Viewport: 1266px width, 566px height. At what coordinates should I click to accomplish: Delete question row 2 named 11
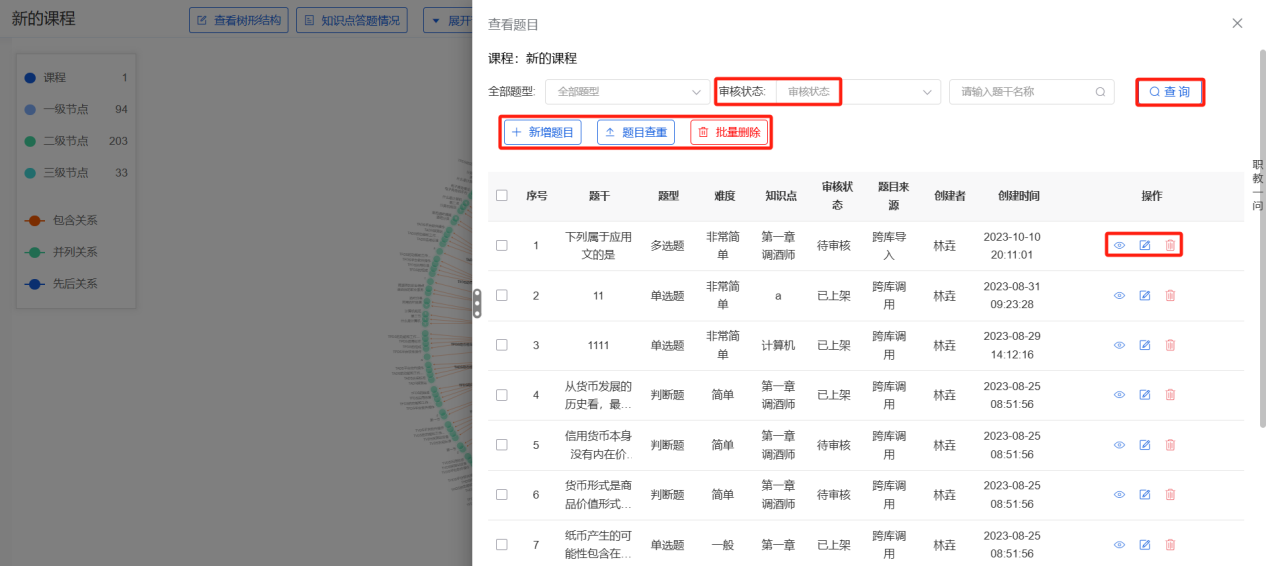point(1170,295)
